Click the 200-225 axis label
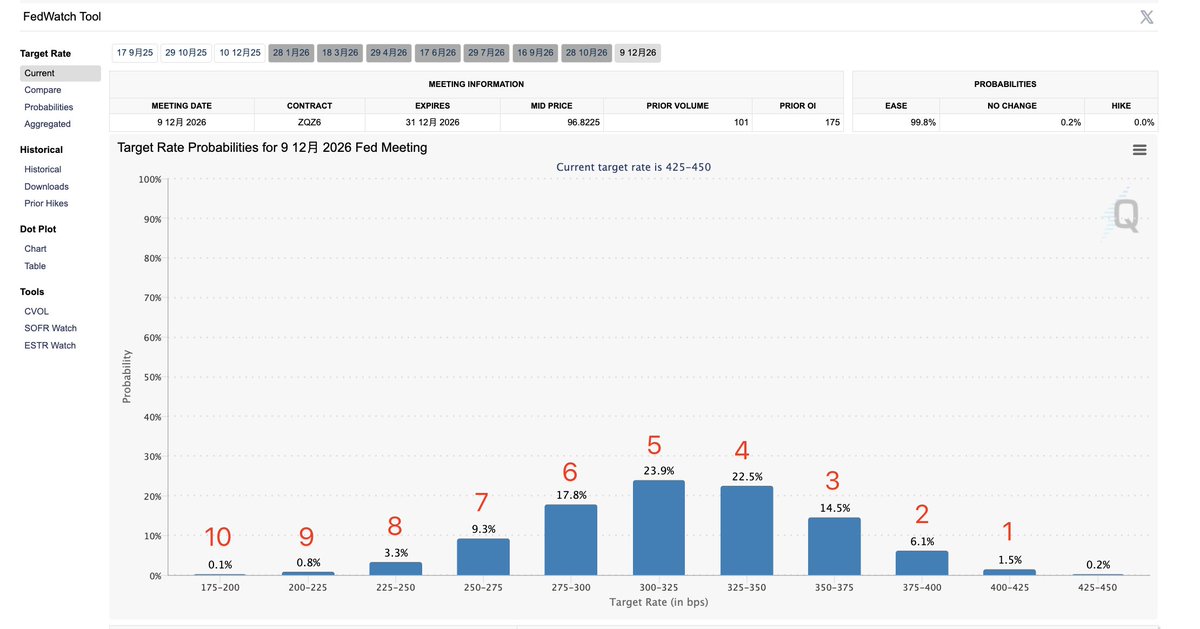This screenshot has width=1200, height=629. 308,588
